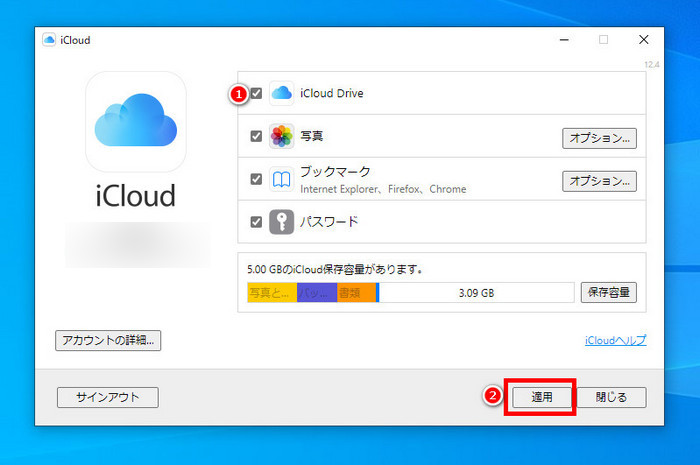This screenshot has height=465, width=700.
Task: Open the iCloudヘルプ link
Action: (x=616, y=340)
